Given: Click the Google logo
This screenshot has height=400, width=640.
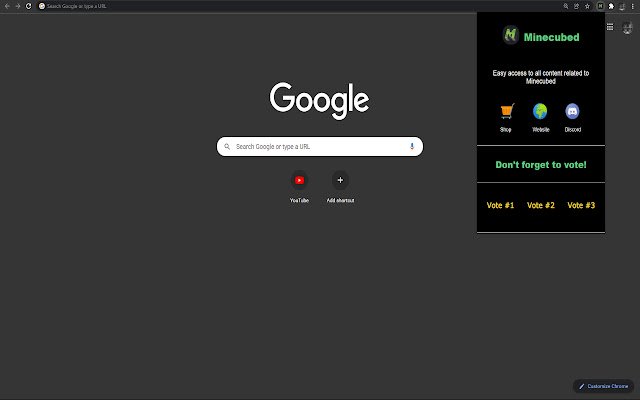Looking at the screenshot, I should [x=319, y=101].
